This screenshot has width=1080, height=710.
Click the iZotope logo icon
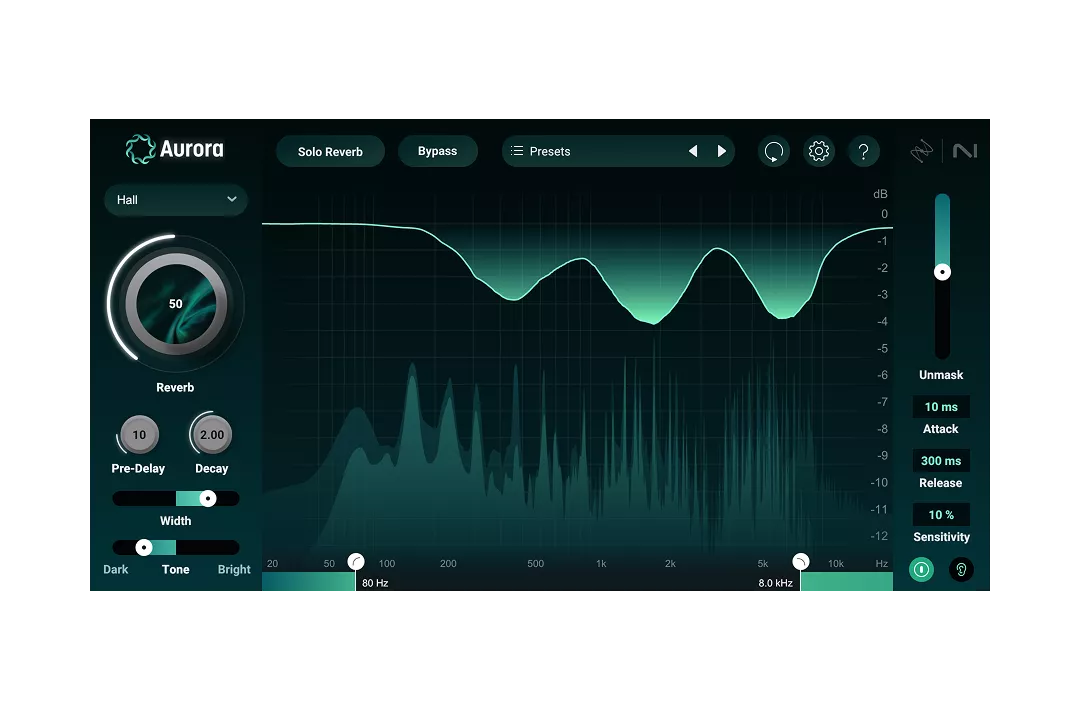tap(921, 151)
